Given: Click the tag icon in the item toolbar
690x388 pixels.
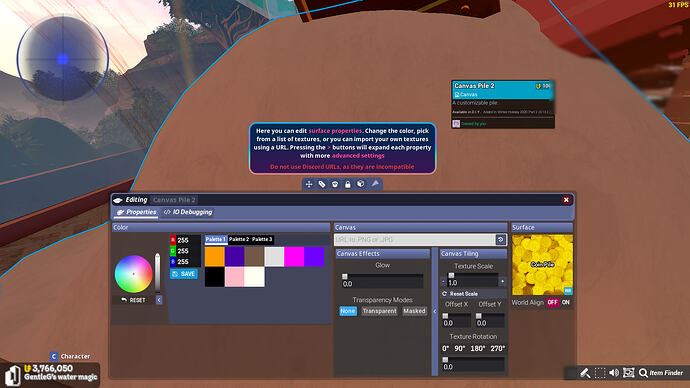Looking at the screenshot, I should pyautogui.click(x=322, y=184).
